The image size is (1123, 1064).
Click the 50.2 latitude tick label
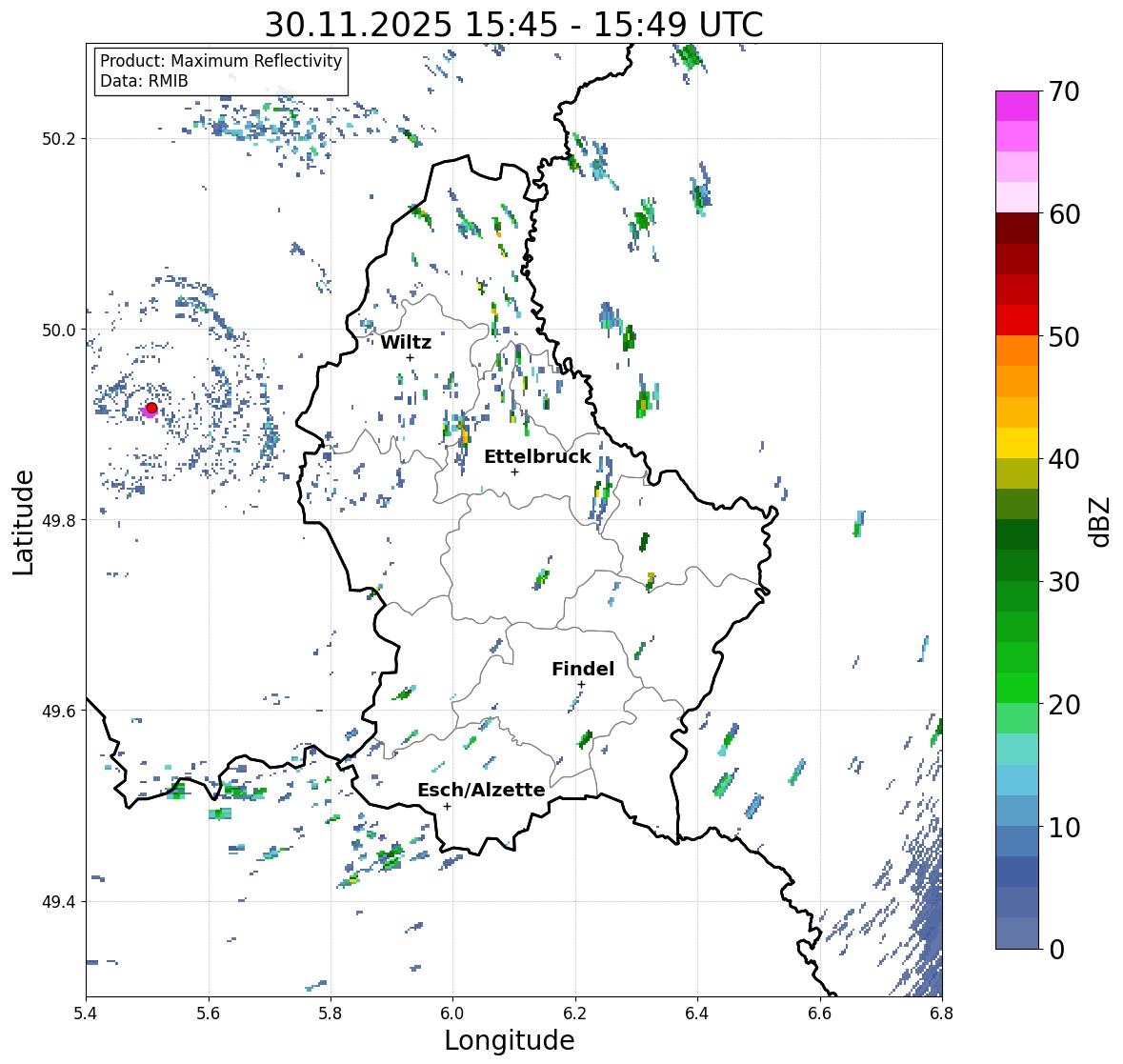click(x=59, y=139)
